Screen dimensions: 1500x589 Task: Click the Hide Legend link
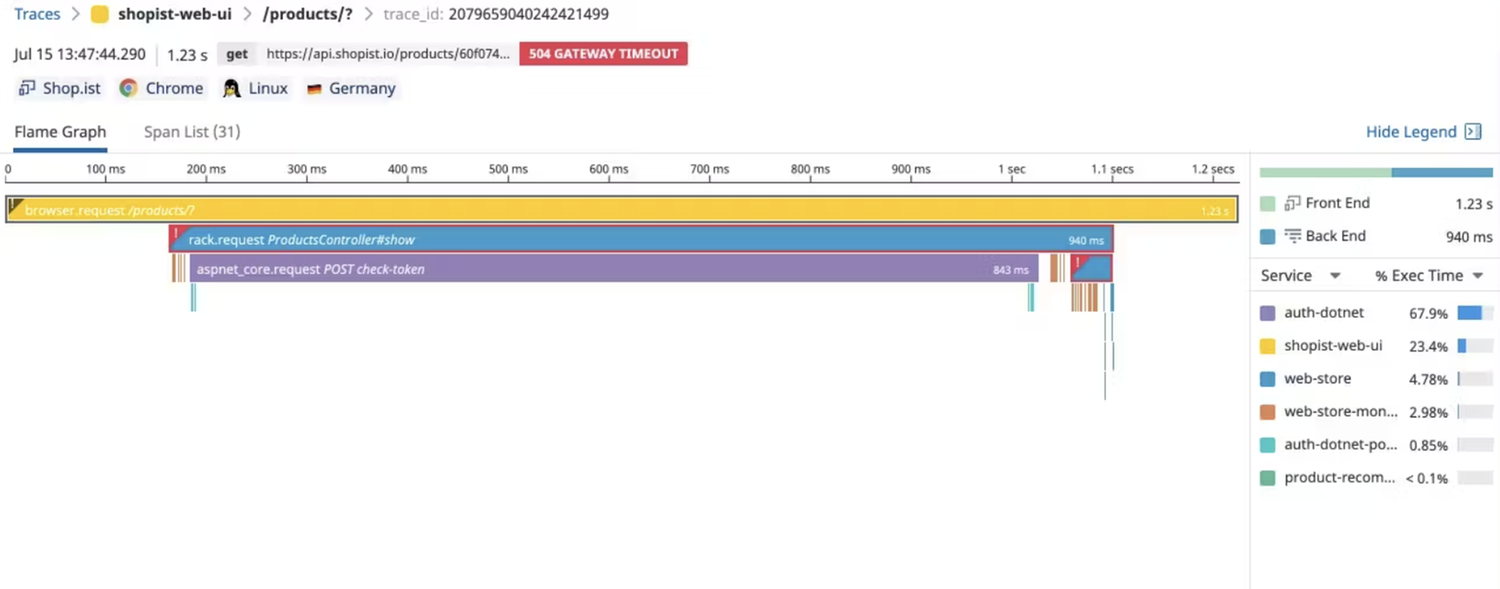(x=1411, y=132)
